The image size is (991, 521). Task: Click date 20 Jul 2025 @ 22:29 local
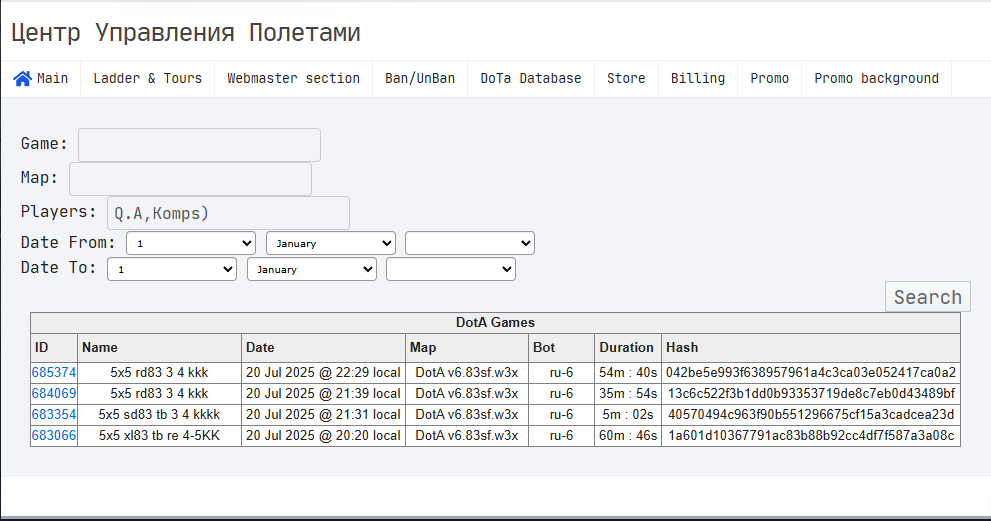click(x=324, y=372)
